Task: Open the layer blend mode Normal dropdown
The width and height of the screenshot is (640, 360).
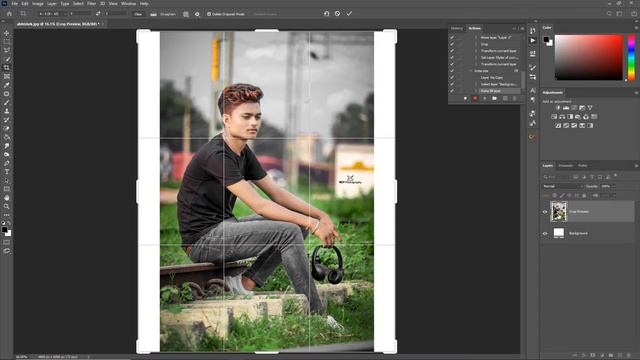Action: point(563,187)
